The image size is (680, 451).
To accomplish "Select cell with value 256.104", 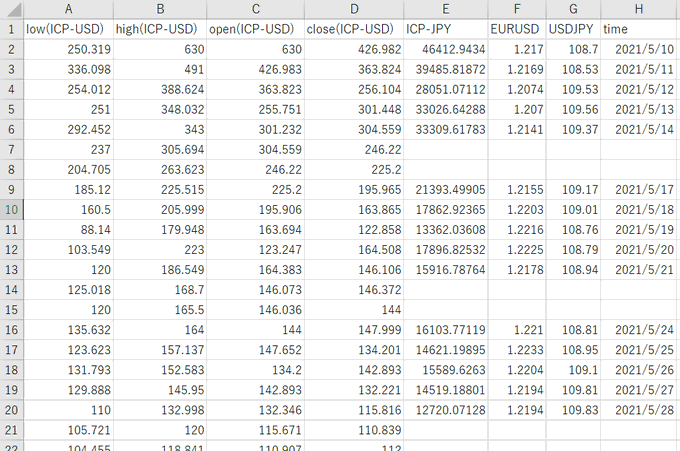I will [x=354, y=89].
